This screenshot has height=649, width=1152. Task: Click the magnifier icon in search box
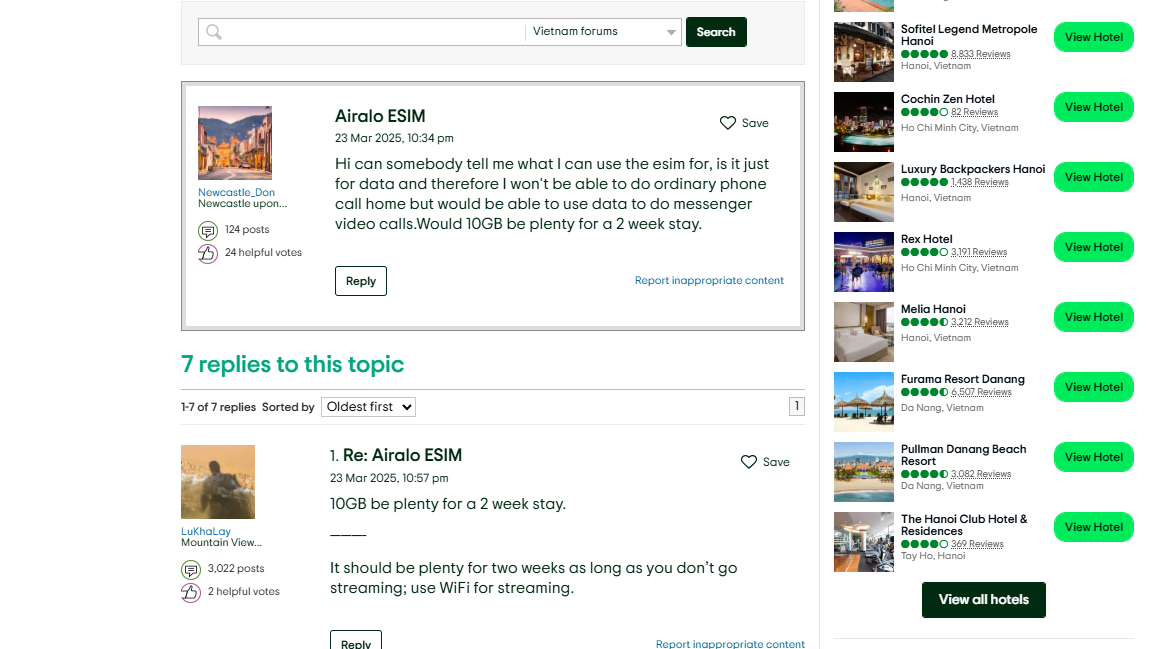[x=214, y=32]
